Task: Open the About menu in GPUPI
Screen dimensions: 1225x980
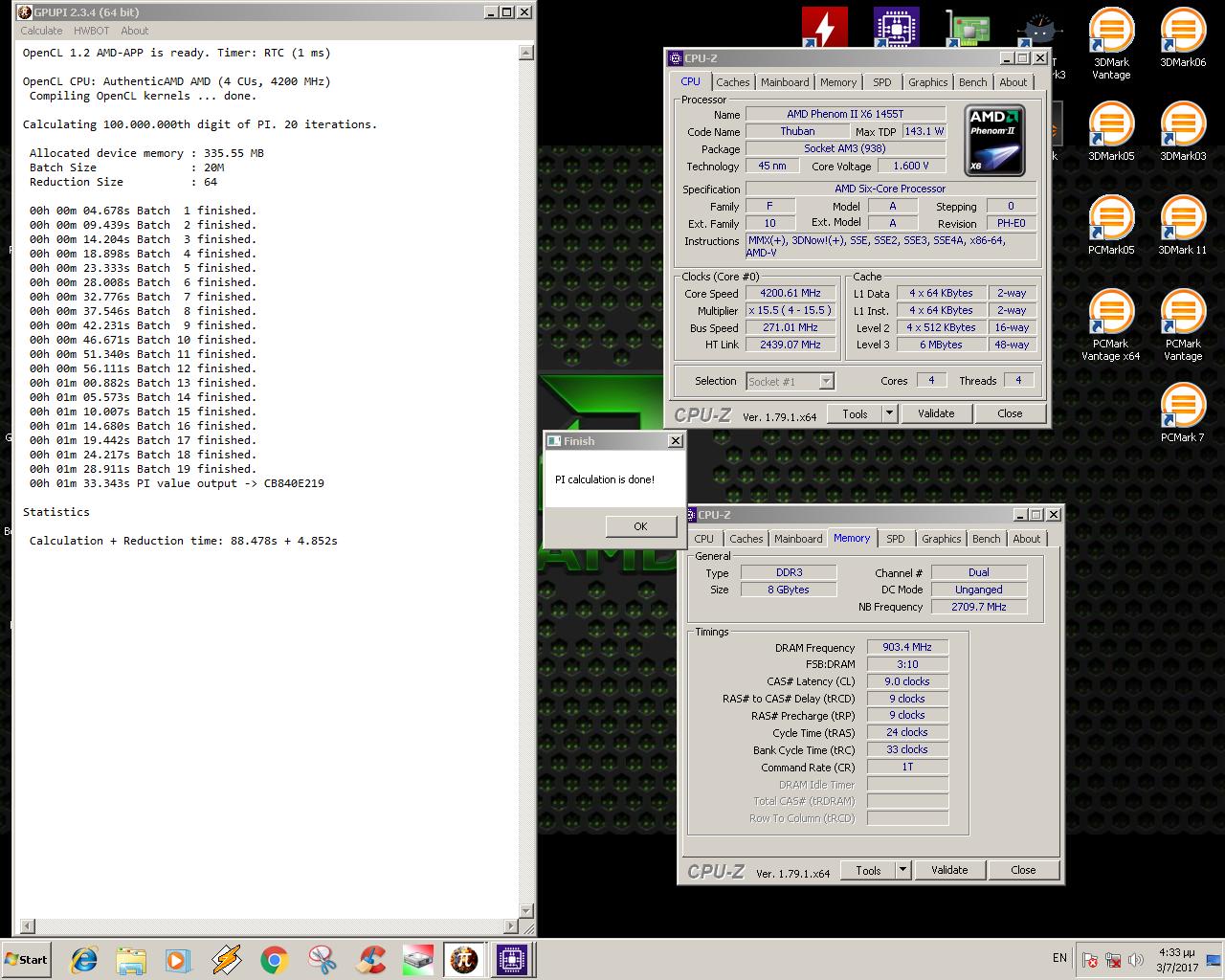Action: click(135, 31)
